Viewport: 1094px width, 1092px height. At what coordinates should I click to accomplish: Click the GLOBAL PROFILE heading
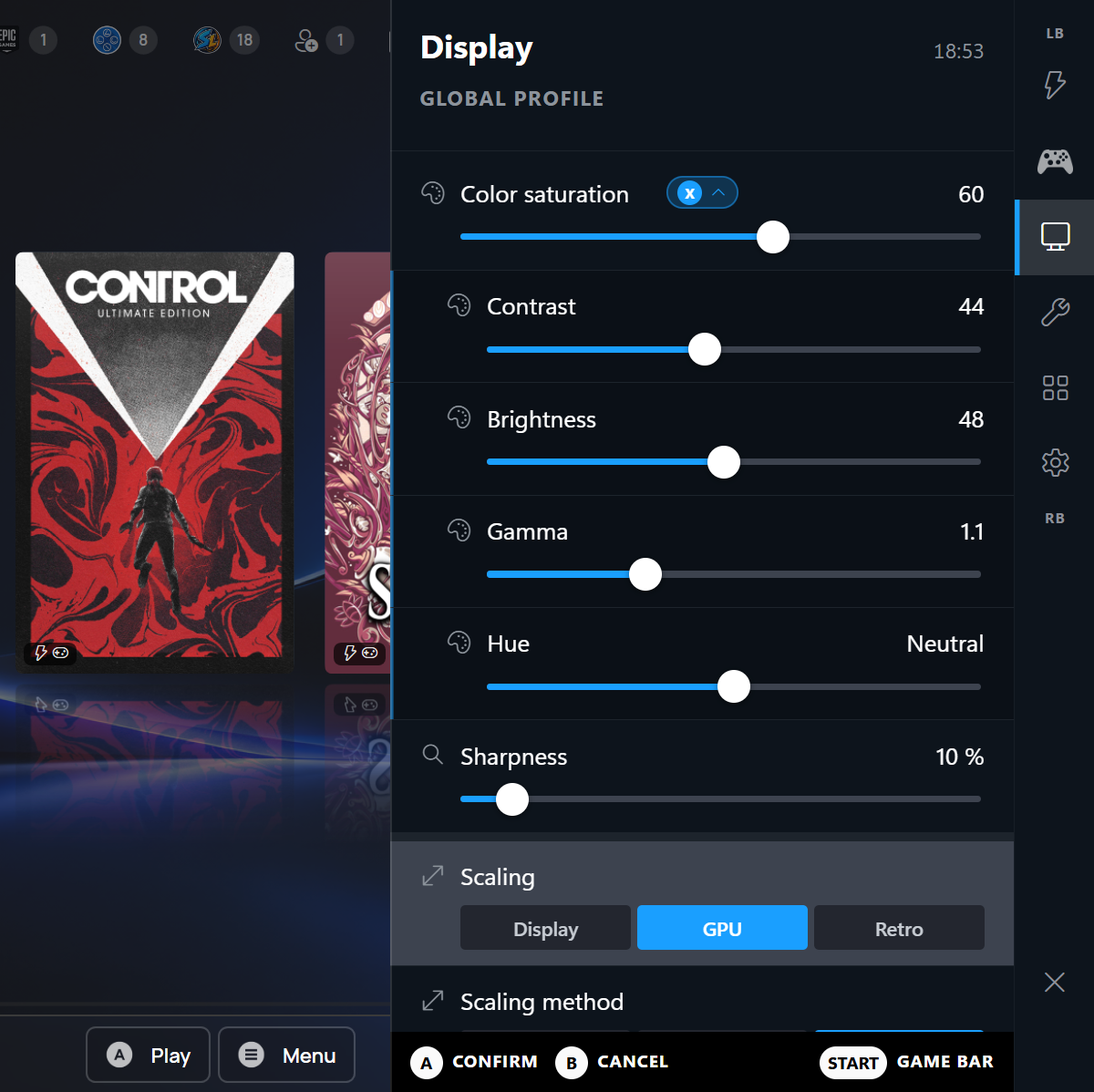point(511,98)
